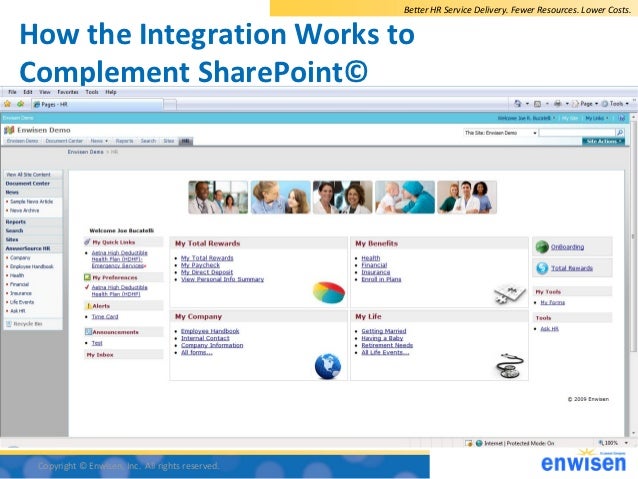This screenshot has height=479, width=638.
Task: Click the Total Rewards blue globe icon
Action: pos(542,268)
